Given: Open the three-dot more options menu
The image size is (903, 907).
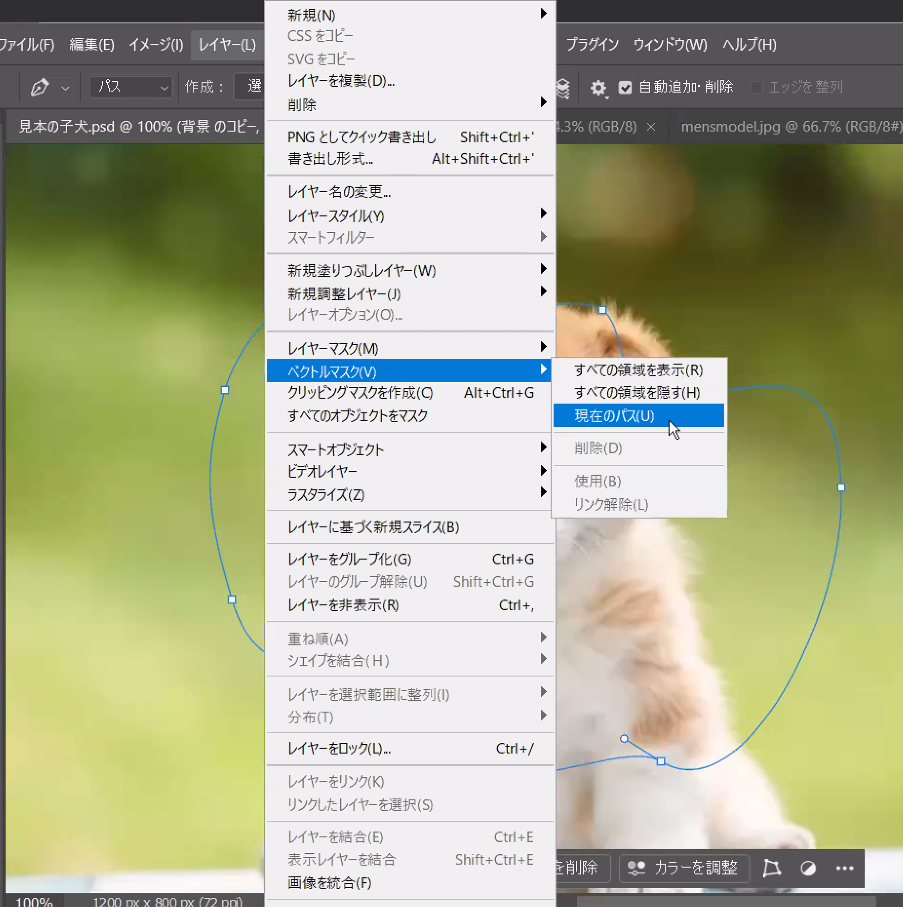Looking at the screenshot, I should pyautogui.click(x=845, y=868).
